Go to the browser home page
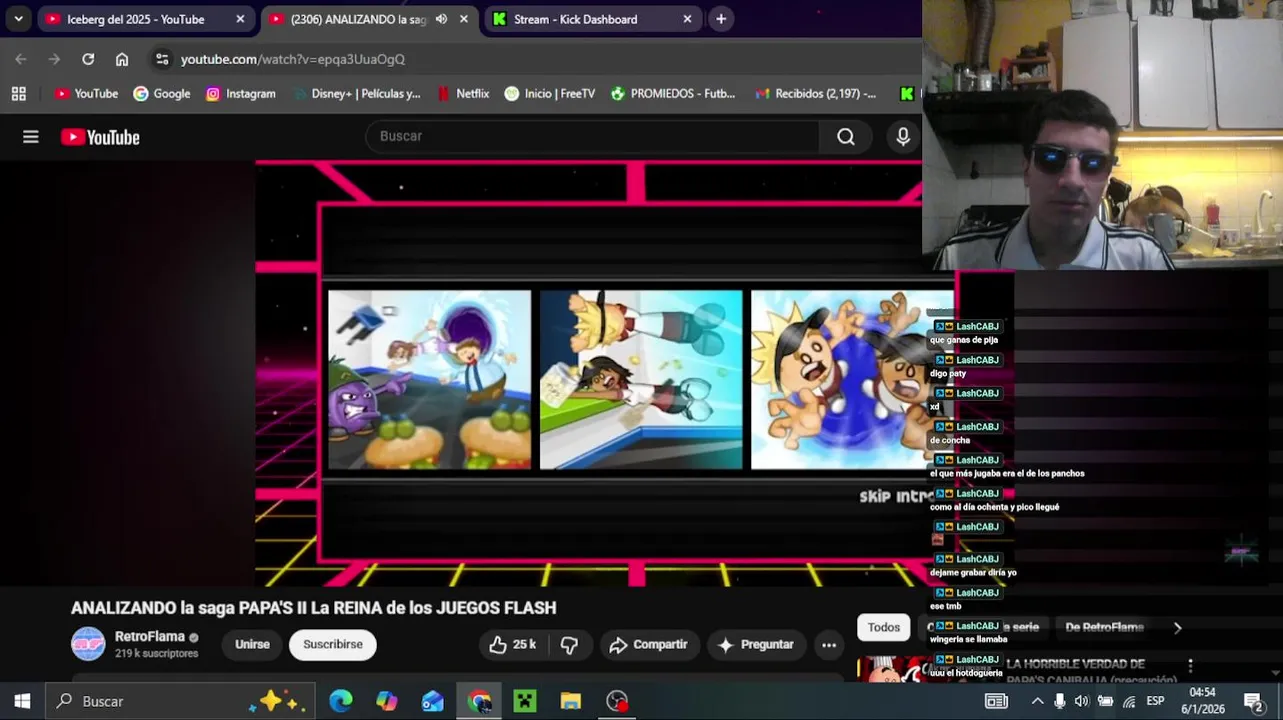The height and width of the screenshot is (720, 1283). tap(122, 59)
